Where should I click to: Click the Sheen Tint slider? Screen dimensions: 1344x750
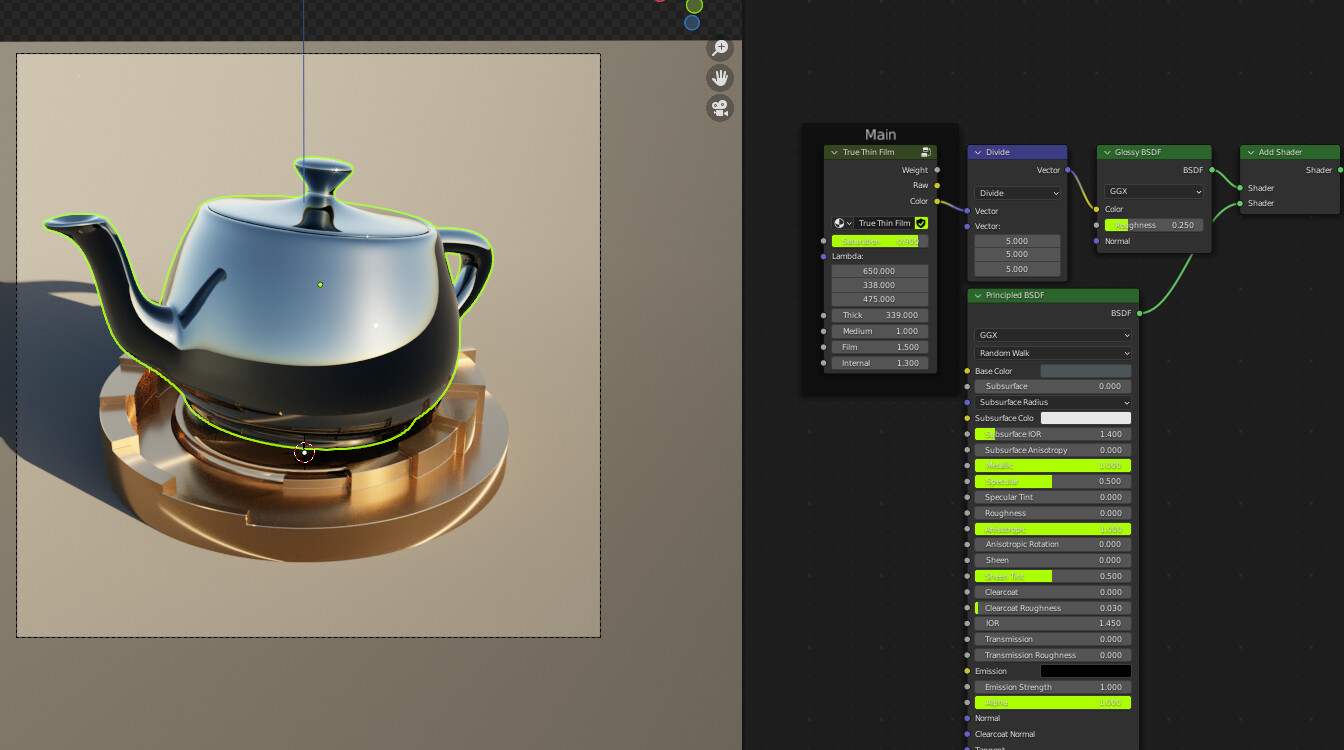coord(1053,576)
